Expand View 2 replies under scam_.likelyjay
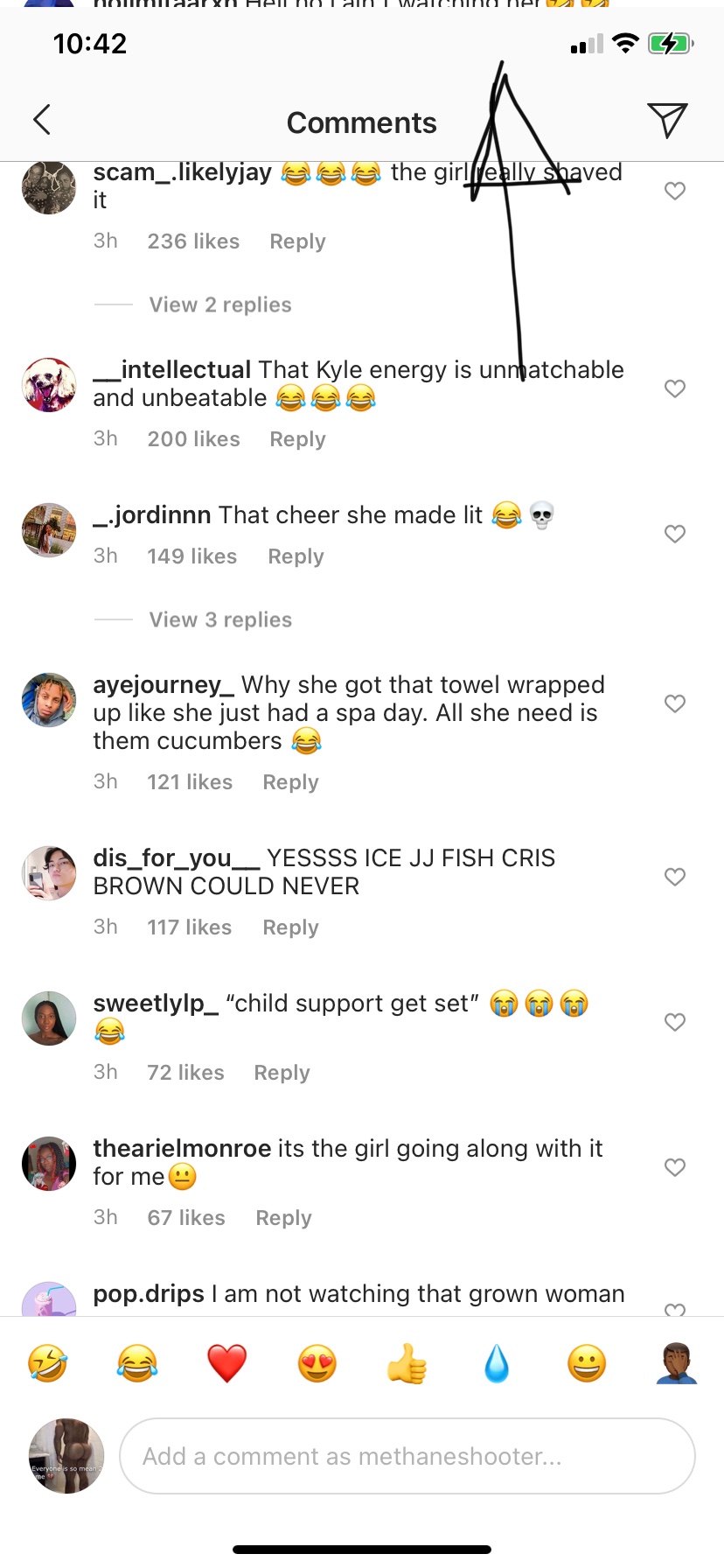The image size is (724, 1568). pyautogui.click(x=219, y=304)
